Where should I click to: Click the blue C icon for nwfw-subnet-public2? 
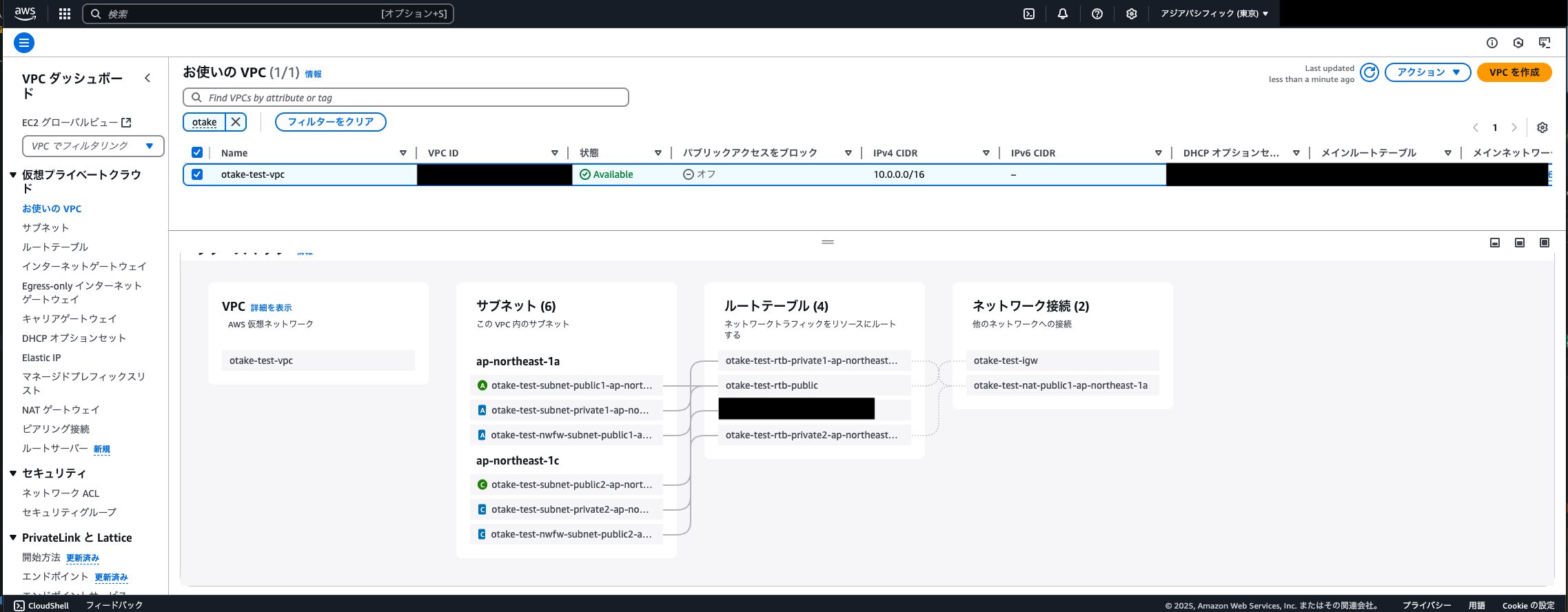point(482,534)
